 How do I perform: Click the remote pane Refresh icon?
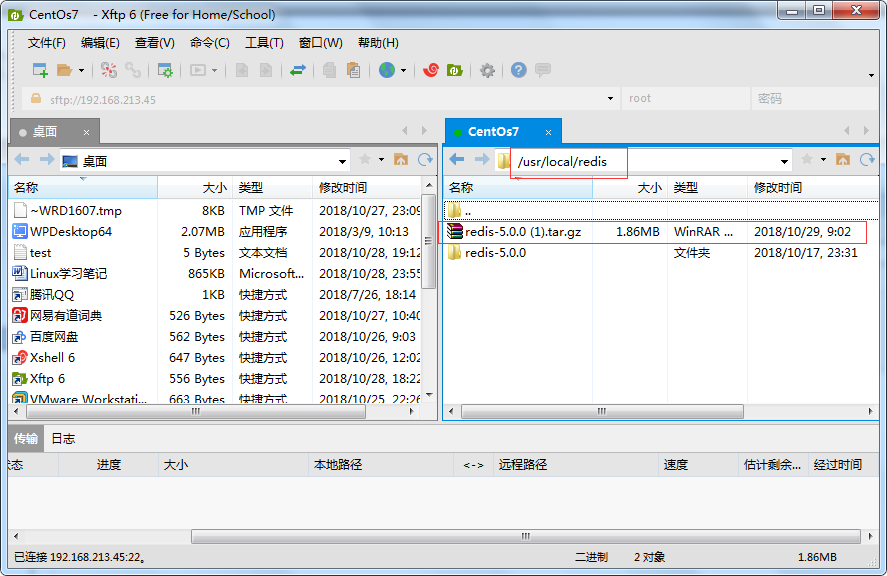(867, 160)
